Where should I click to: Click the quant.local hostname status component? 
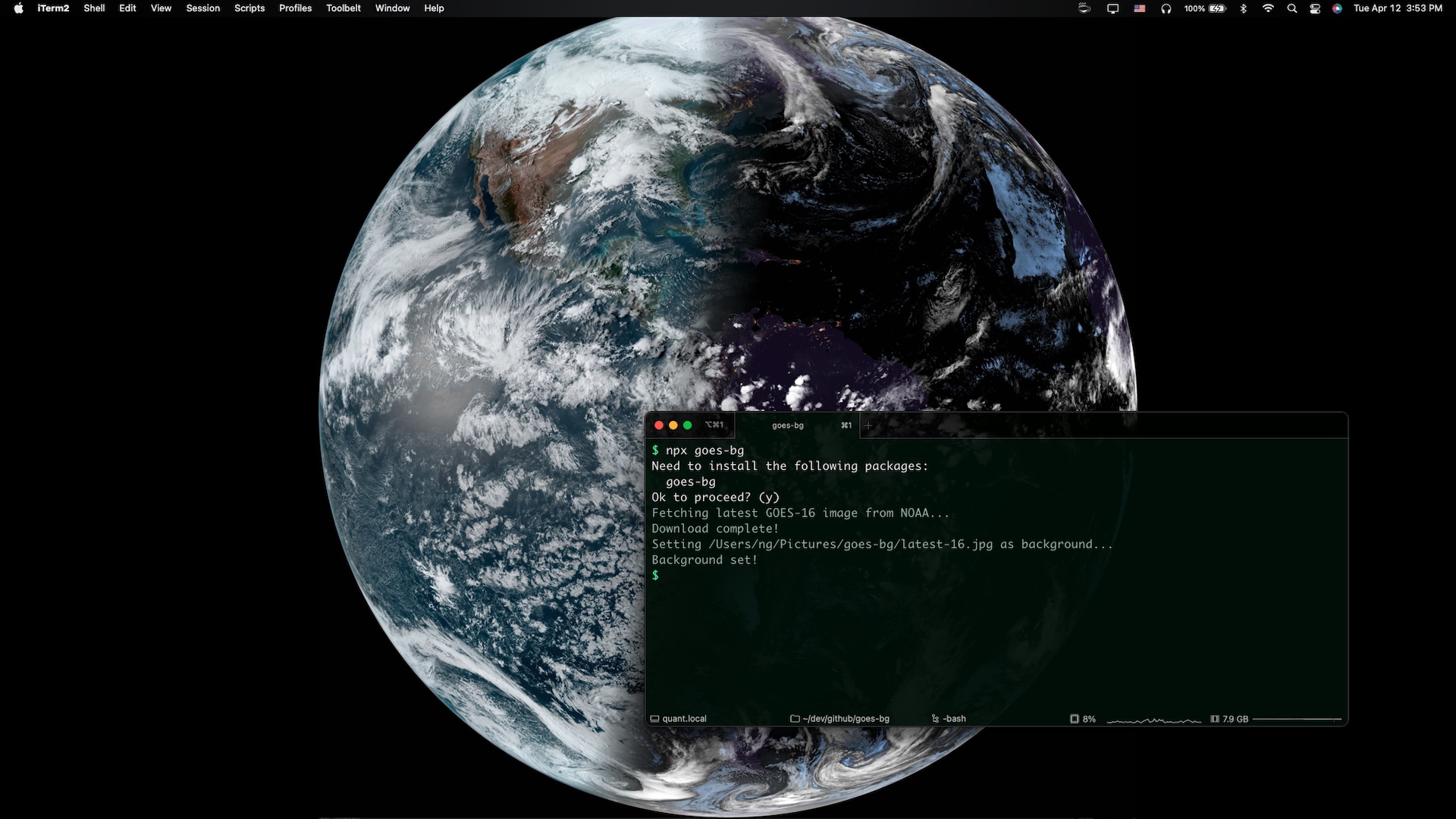679,719
